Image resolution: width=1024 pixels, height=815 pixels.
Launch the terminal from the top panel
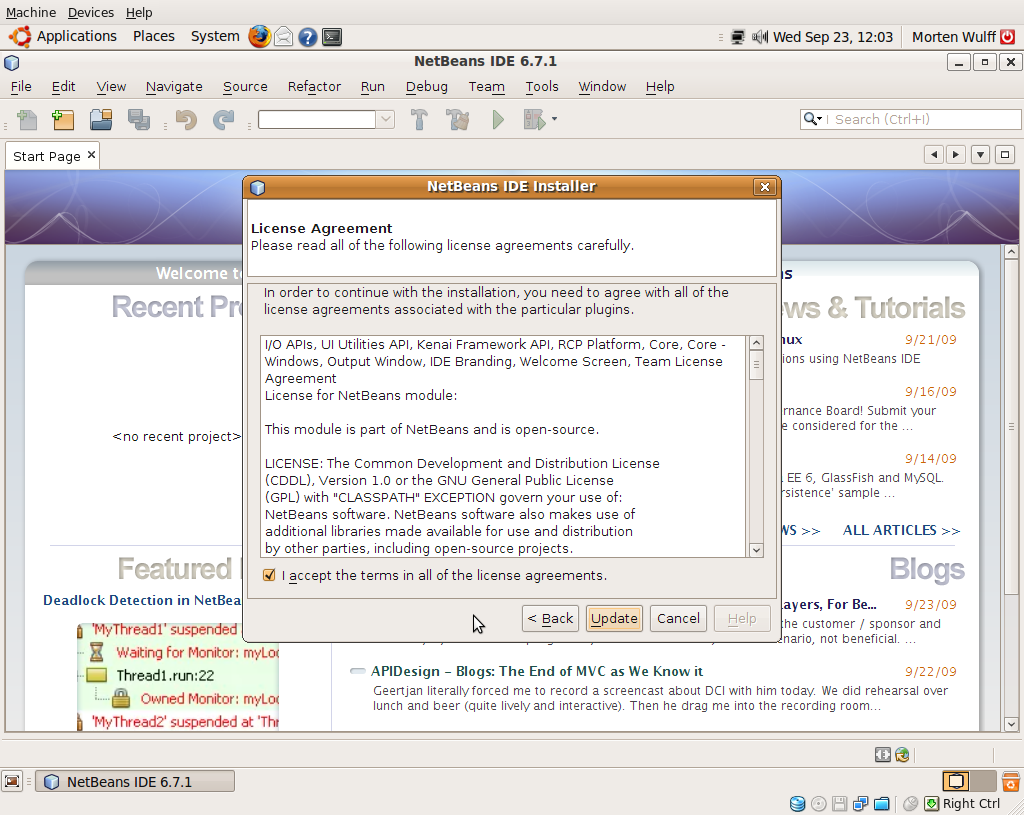pos(332,37)
